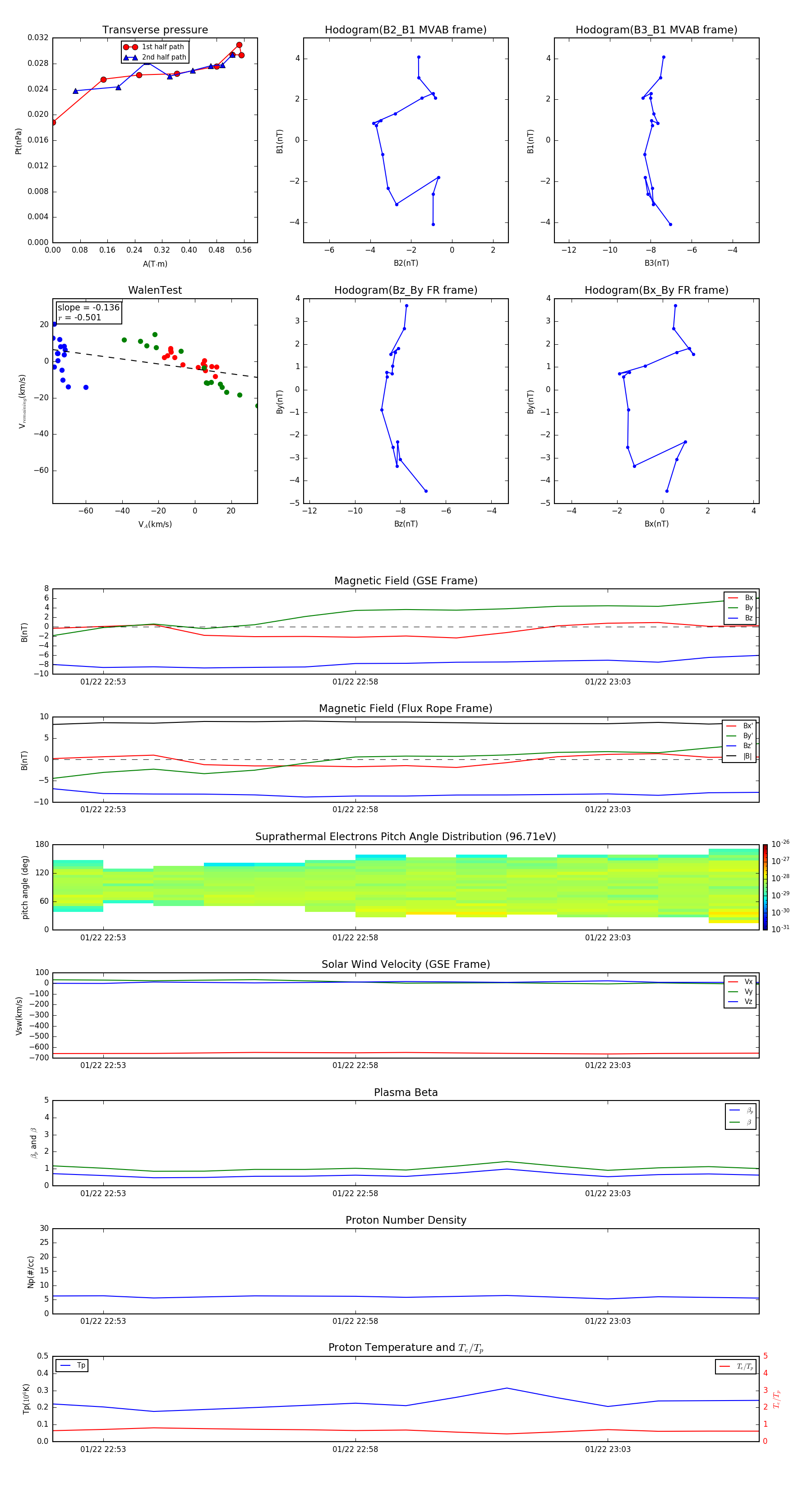Select the Vz entry in velocity legend
Screen dimensions: 812x1489
[x=740, y=1002]
